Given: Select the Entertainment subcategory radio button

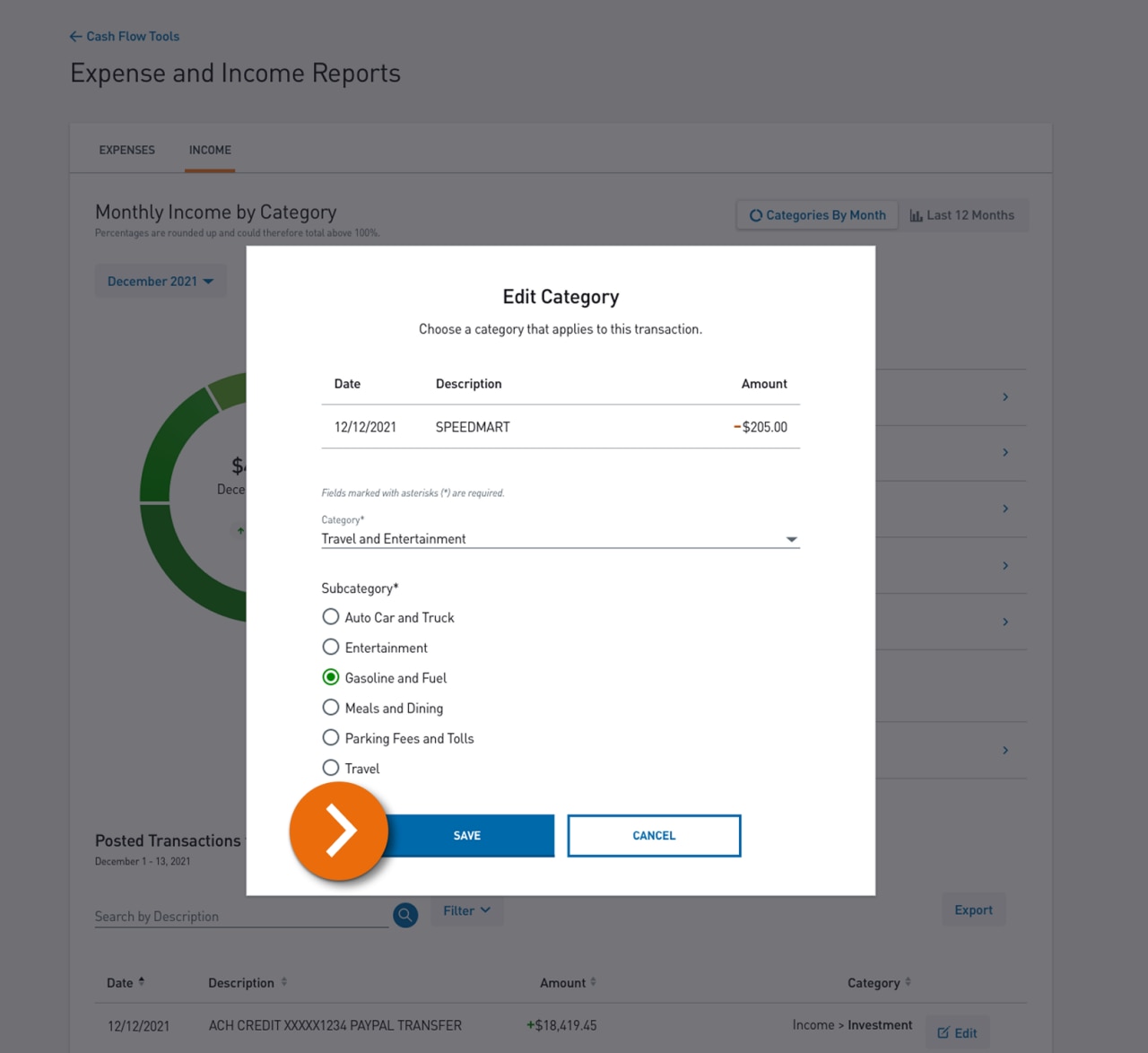Looking at the screenshot, I should pyautogui.click(x=330, y=647).
